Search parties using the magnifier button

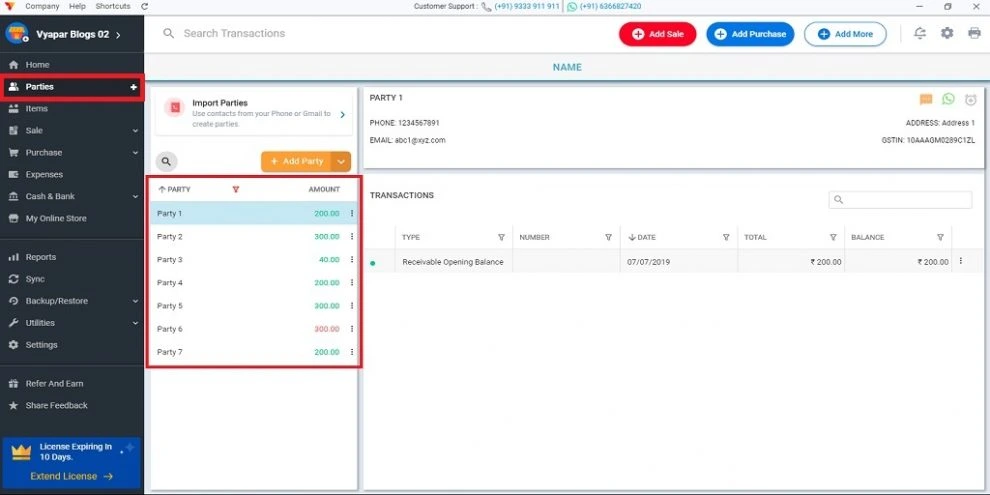(x=166, y=162)
